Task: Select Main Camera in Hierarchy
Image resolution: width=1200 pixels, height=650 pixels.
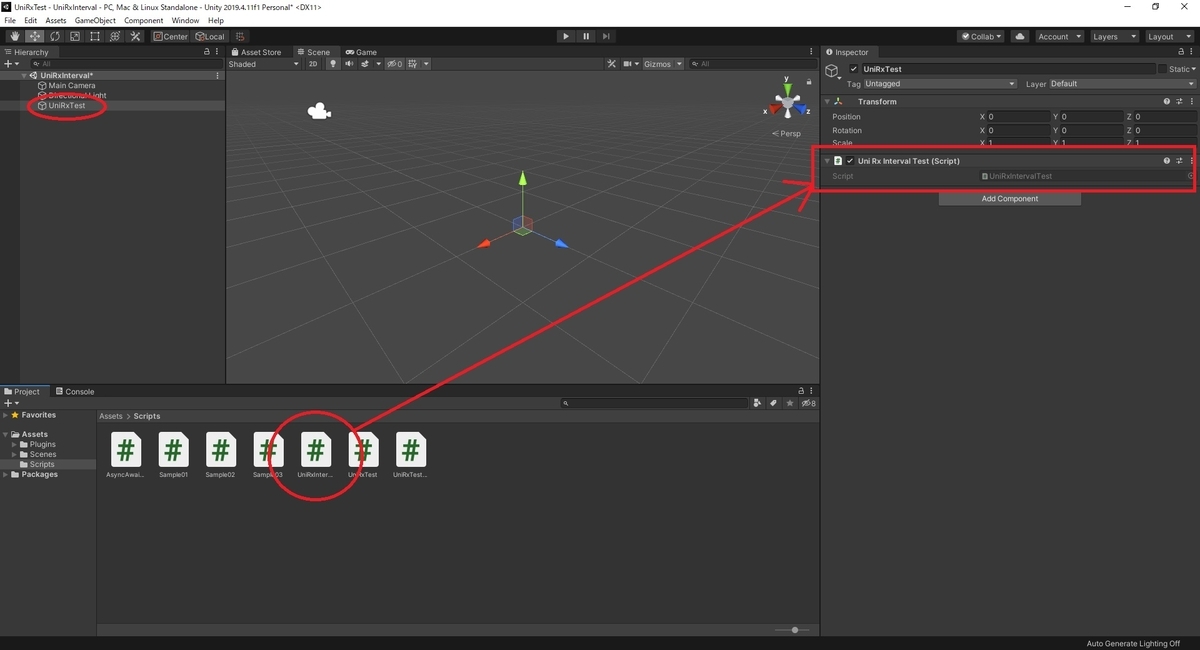Action: (72, 86)
